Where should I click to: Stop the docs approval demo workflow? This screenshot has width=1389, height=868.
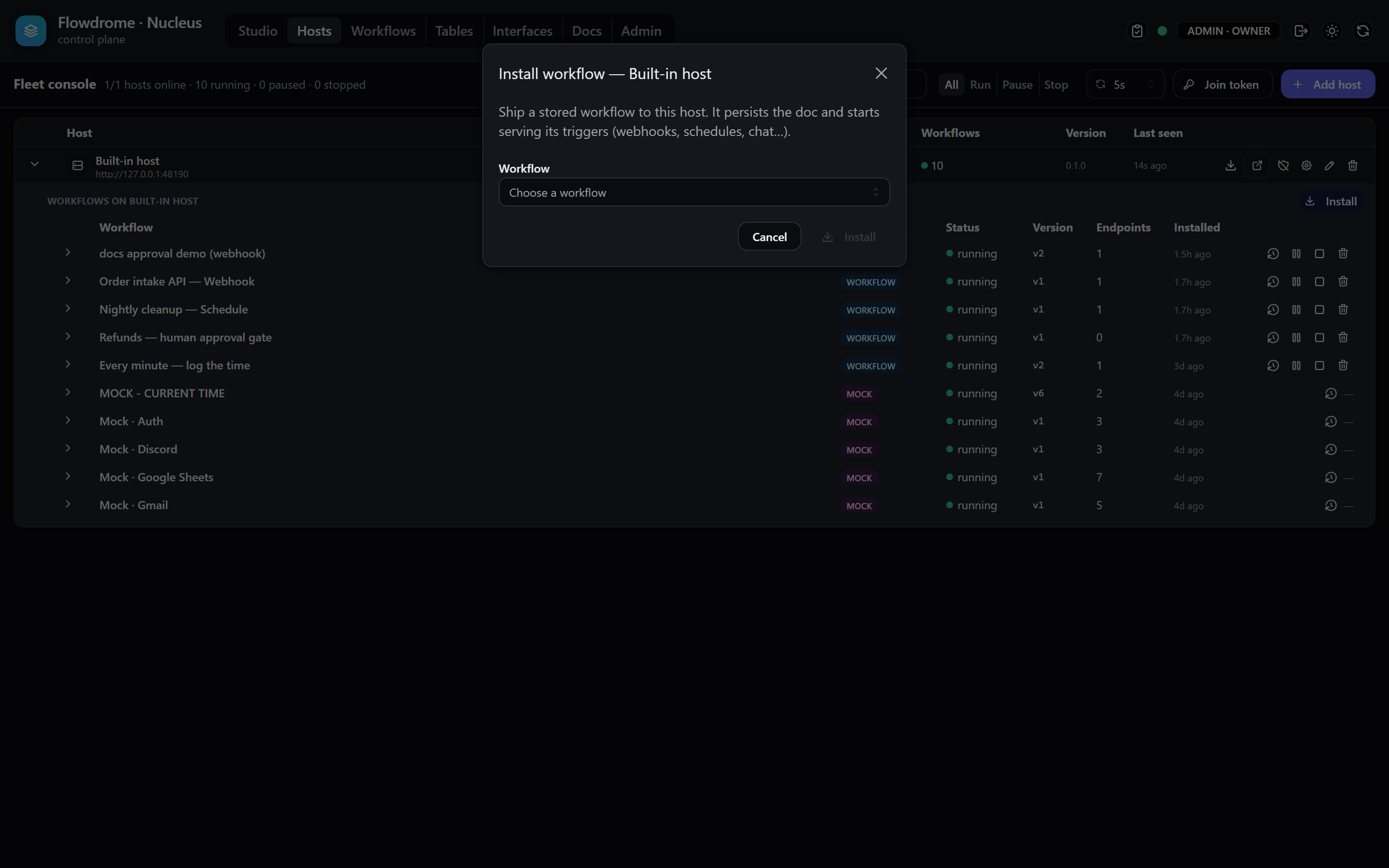(x=1320, y=254)
